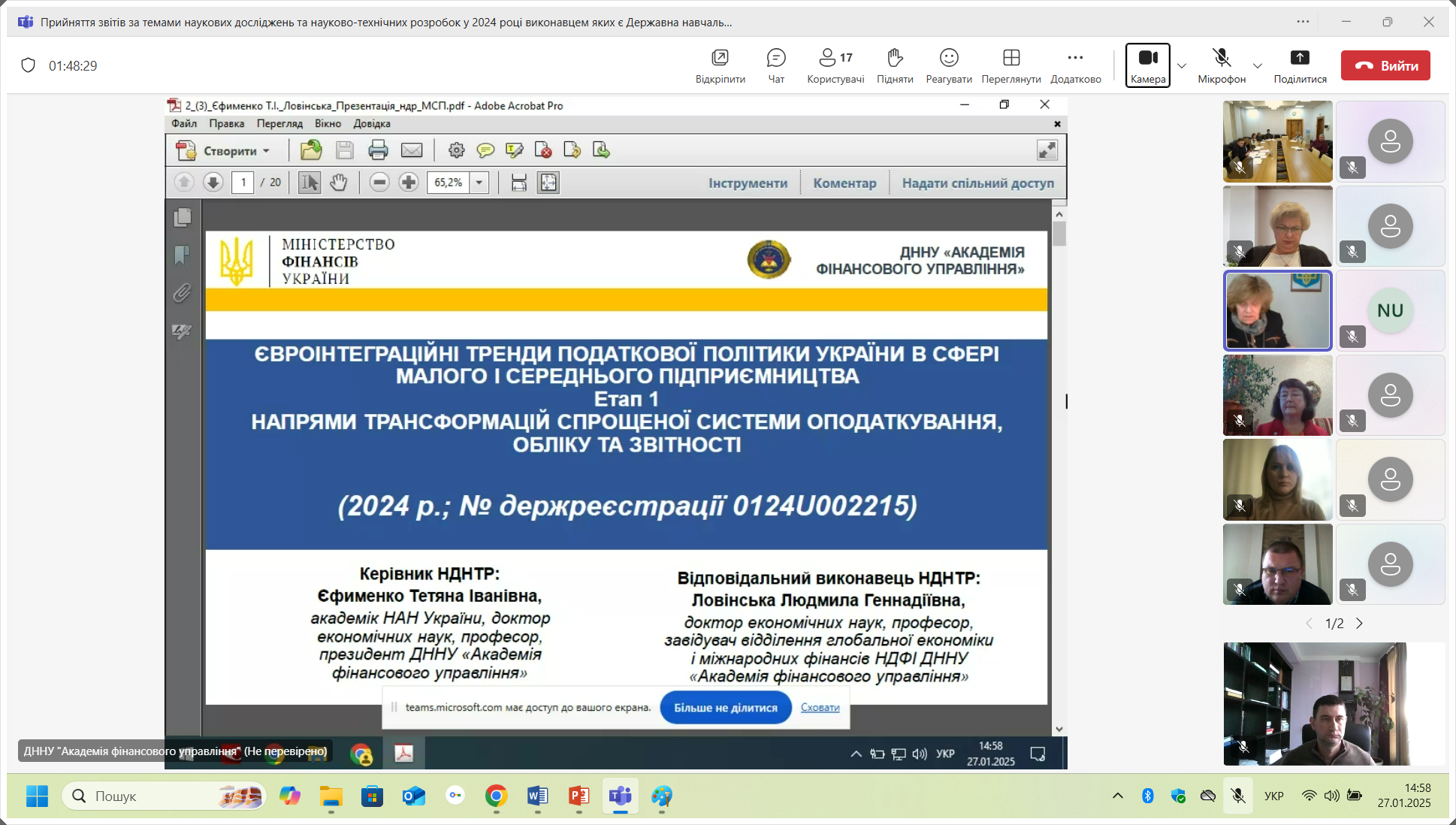Viewport: 1456px width, 825px height.
Task: Click the gear settings icon in Acrobat
Action: tap(456, 150)
